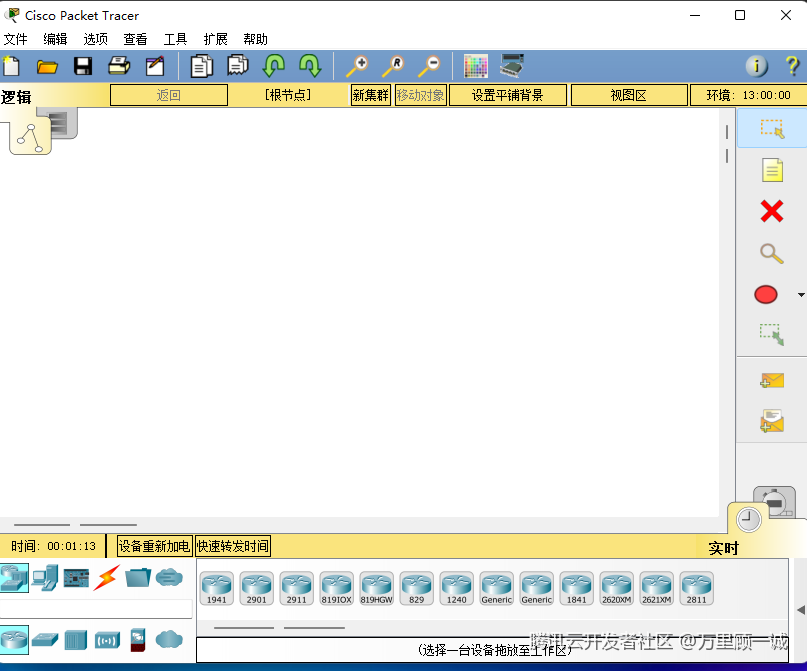The height and width of the screenshot is (671, 807).
Task: Open the 扩展 menu
Action: click(x=216, y=39)
